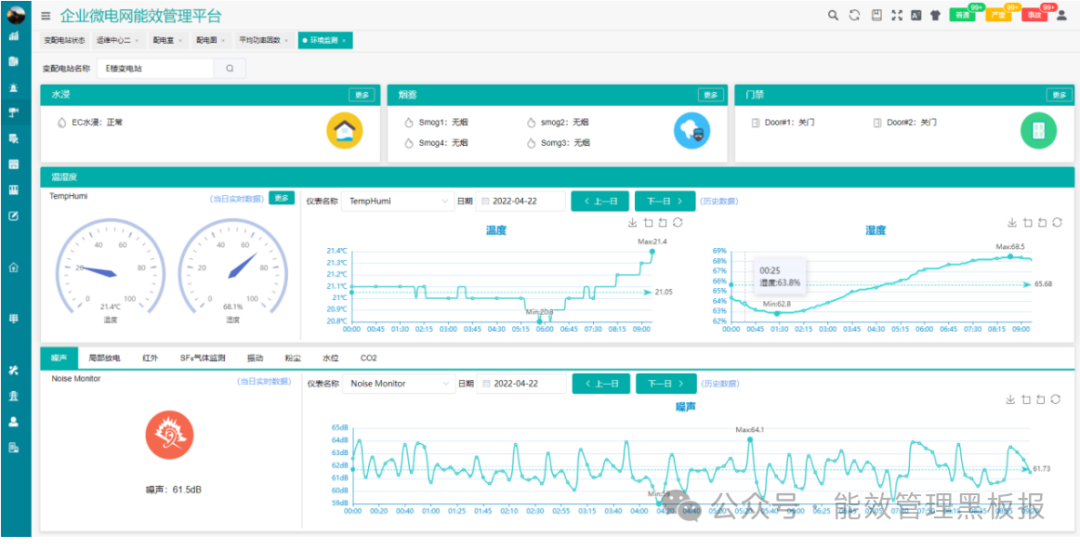
Task: Open the alarm bell icon in sidebar
Action: click(x=13, y=87)
